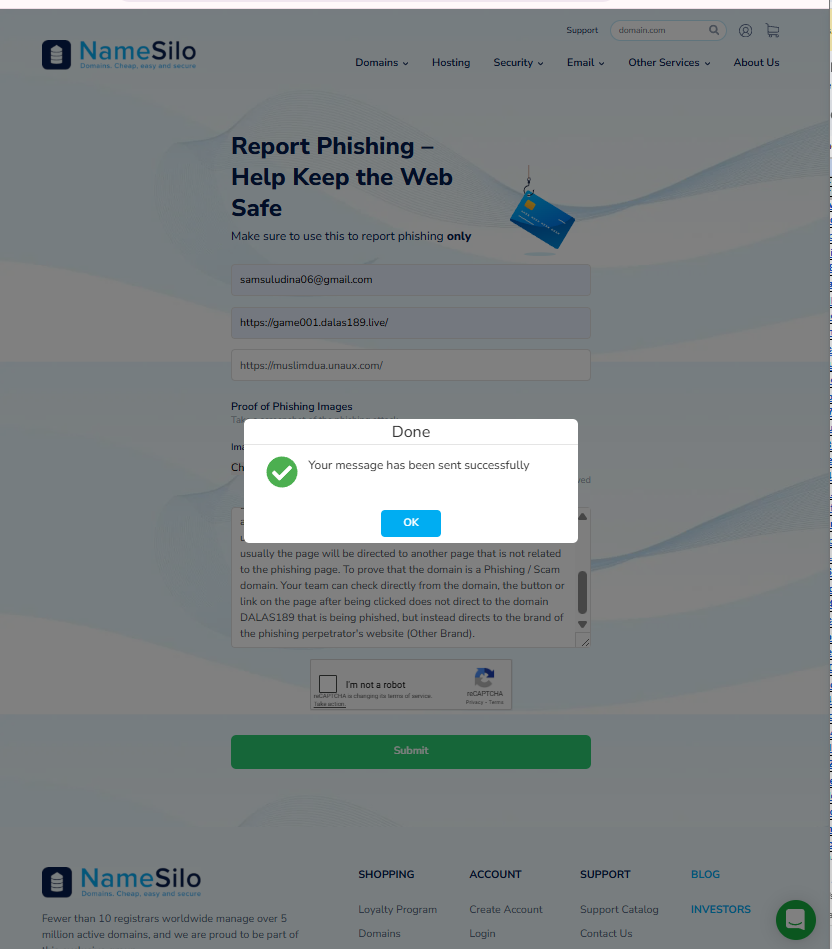Open the live chat bubble

point(796,920)
